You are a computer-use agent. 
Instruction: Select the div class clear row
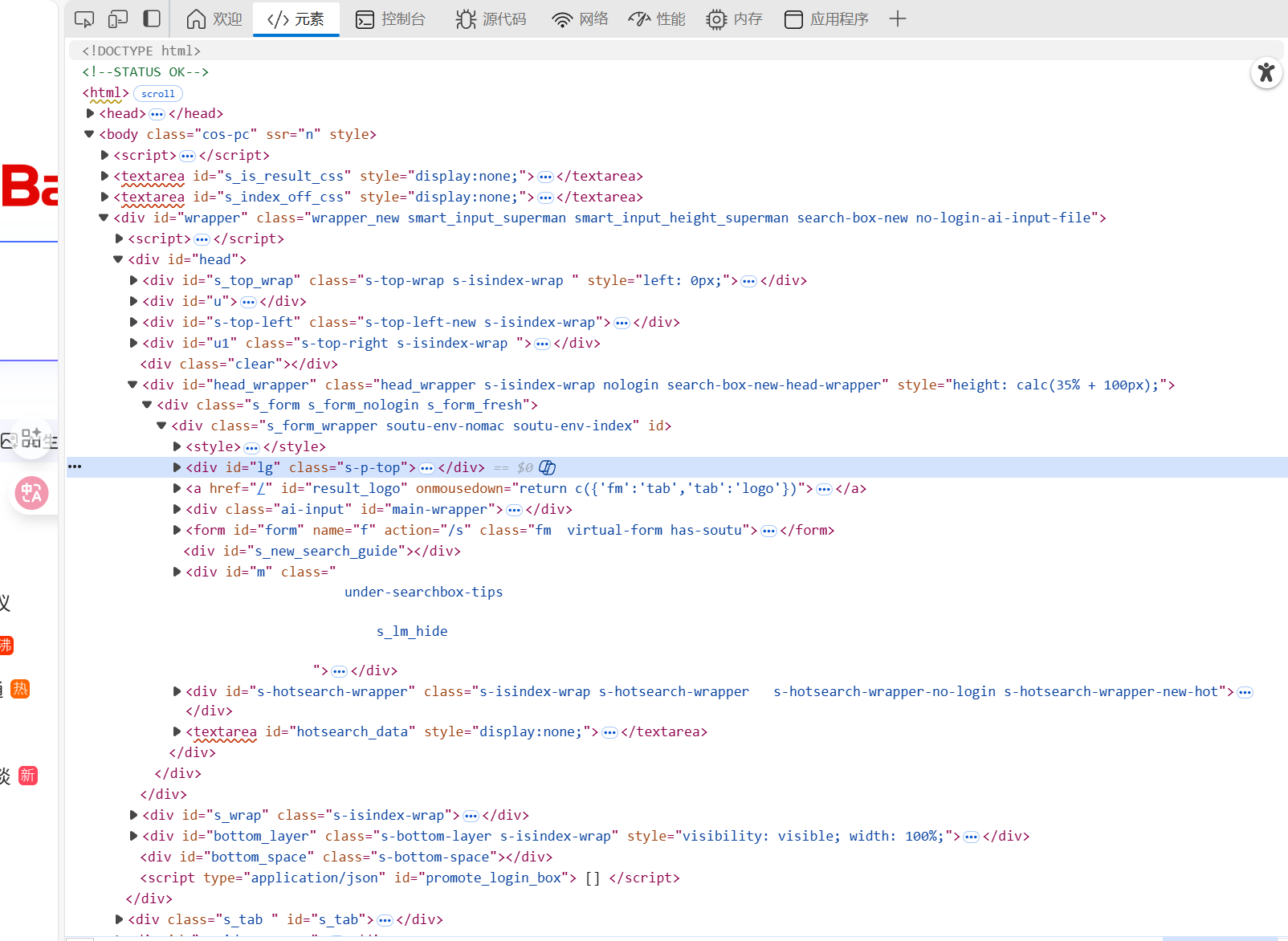pyautogui.click(x=239, y=365)
